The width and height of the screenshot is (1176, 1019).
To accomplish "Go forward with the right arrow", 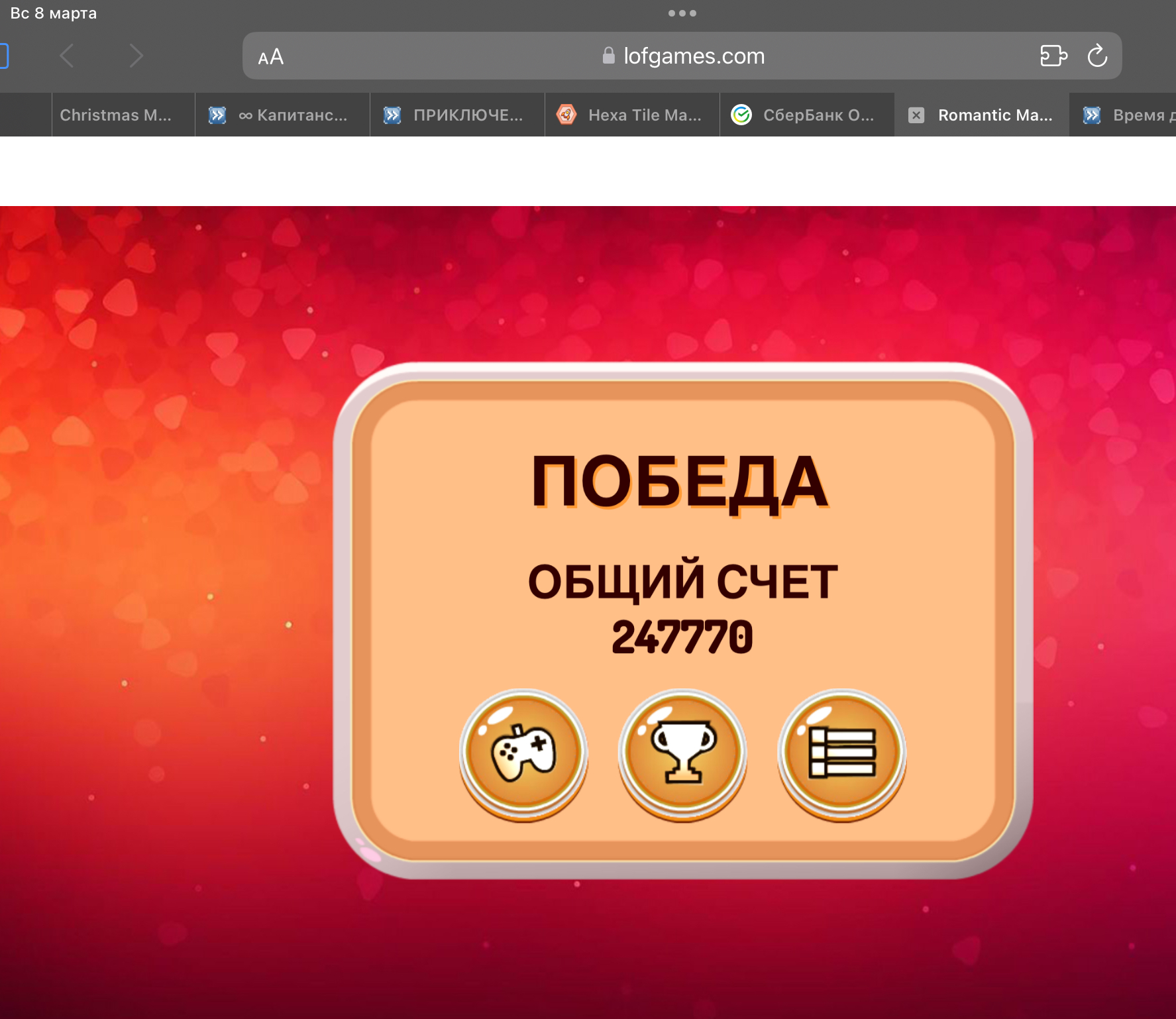I will click(136, 56).
